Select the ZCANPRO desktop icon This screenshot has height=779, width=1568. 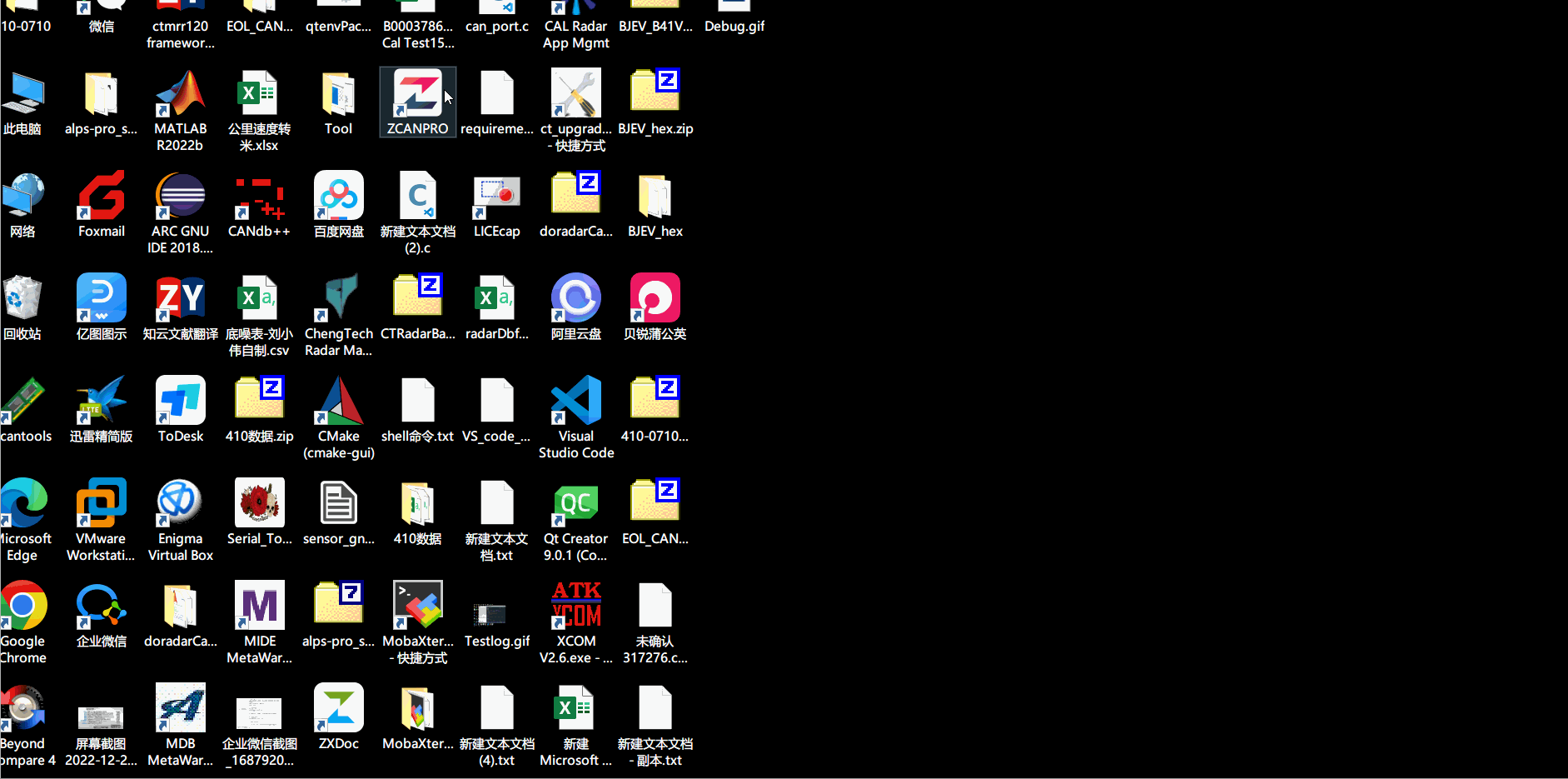(x=417, y=94)
